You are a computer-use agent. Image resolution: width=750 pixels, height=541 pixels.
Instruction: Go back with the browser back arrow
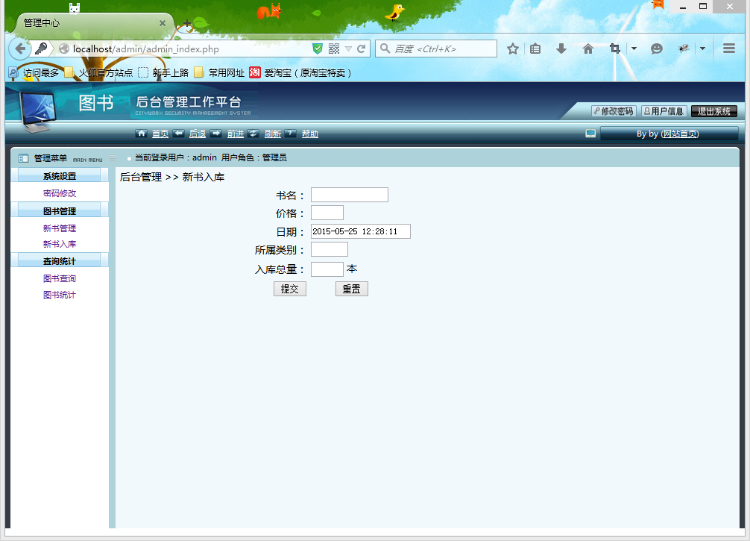(20, 48)
